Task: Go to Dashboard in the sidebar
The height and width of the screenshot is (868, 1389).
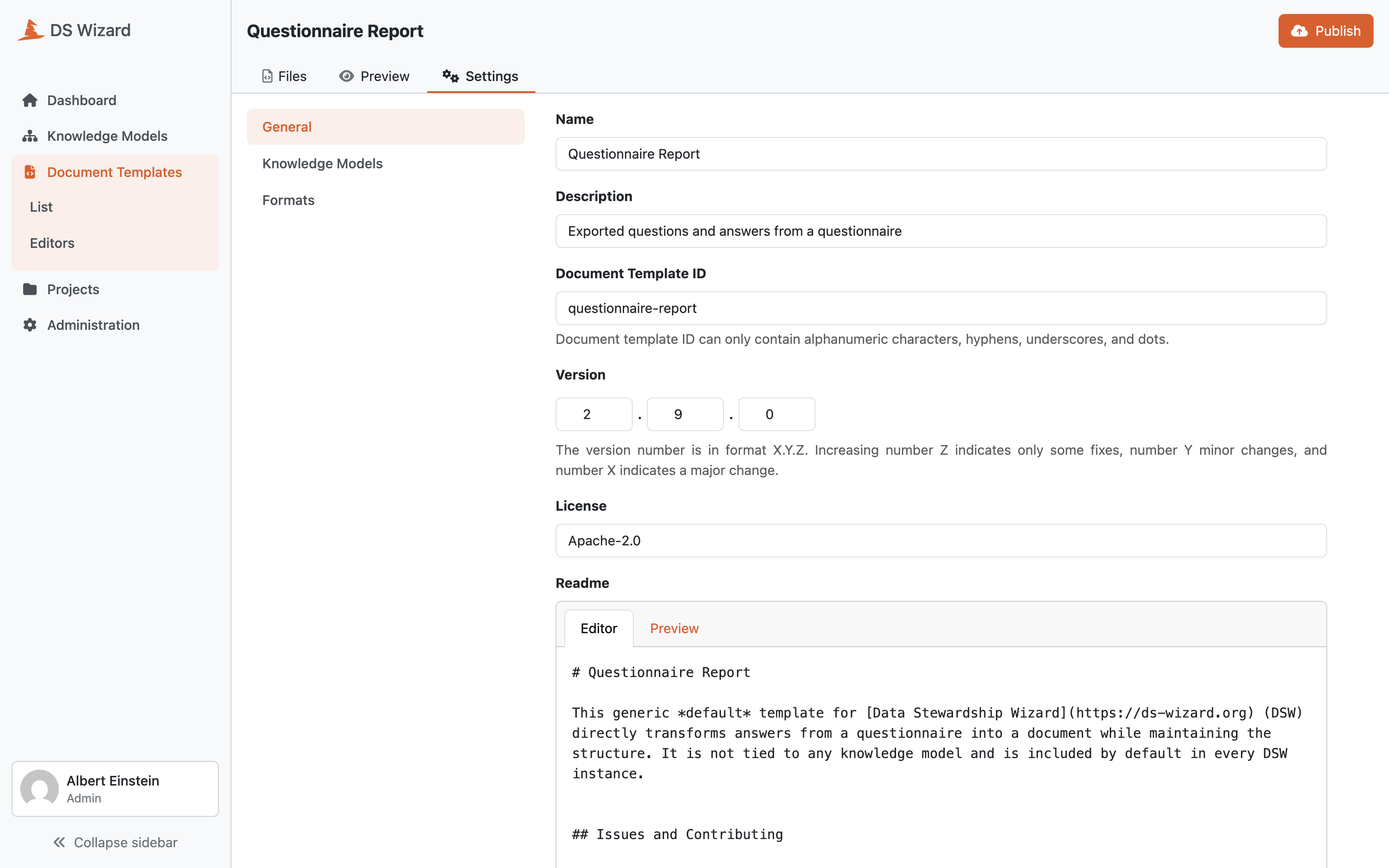Action: pyautogui.click(x=115, y=100)
